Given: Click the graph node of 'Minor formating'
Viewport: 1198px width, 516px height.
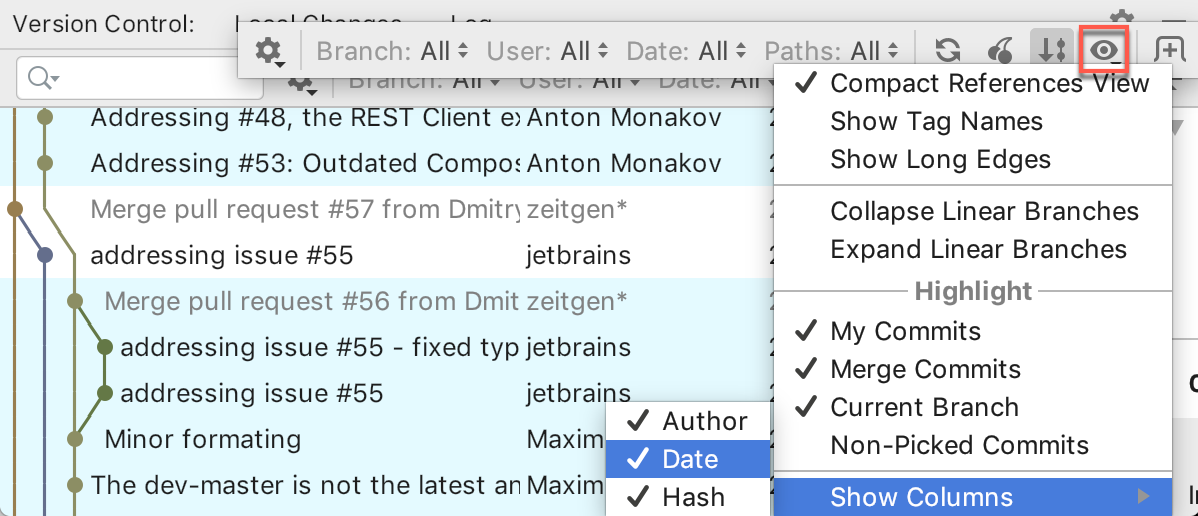Looking at the screenshot, I should pyautogui.click(x=75, y=439).
